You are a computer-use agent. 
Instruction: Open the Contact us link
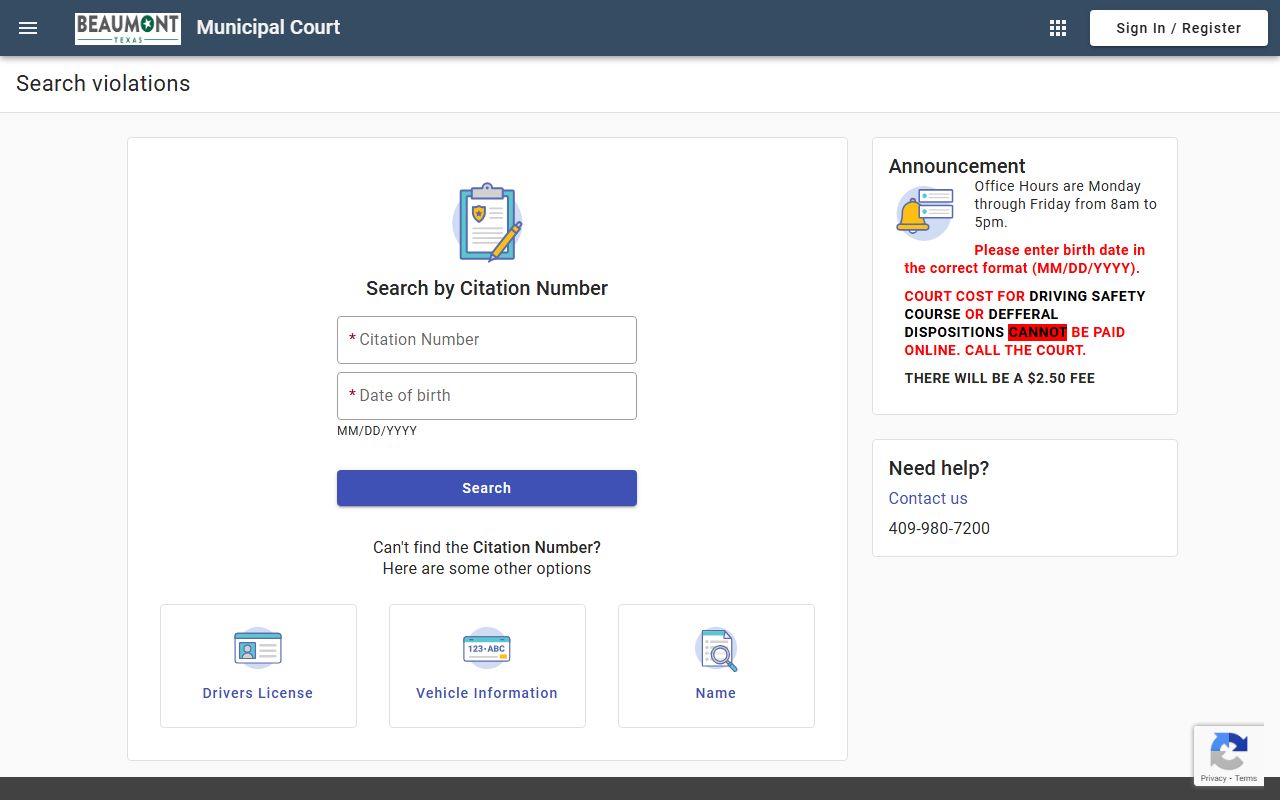pos(928,498)
